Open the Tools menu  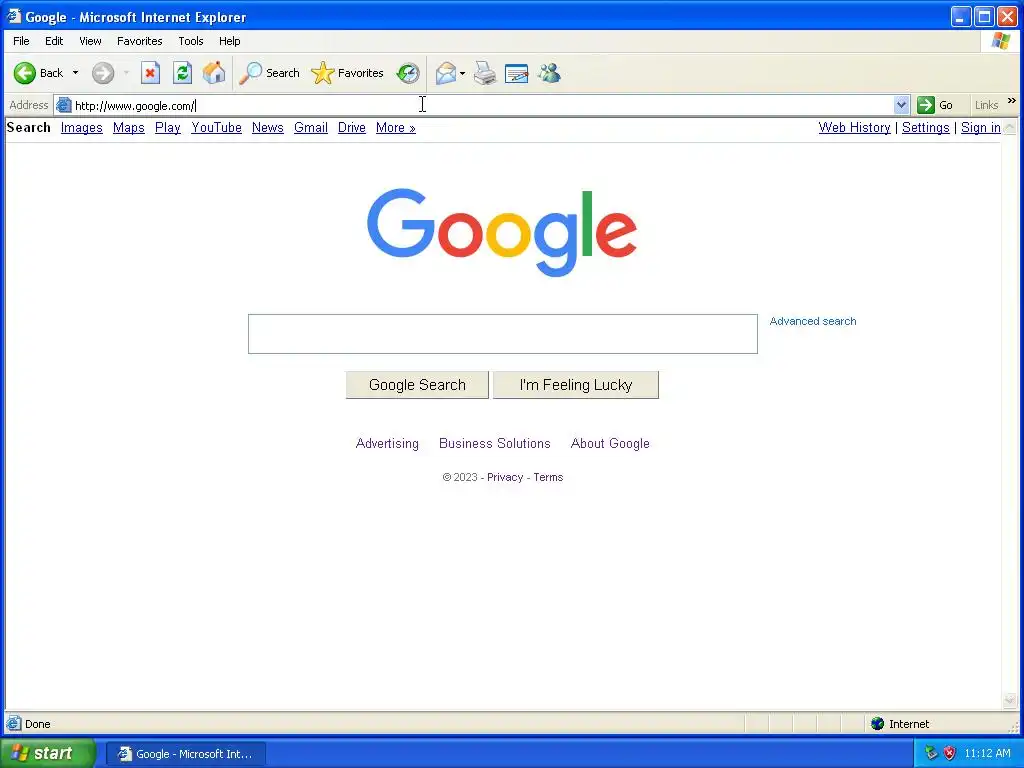pos(191,41)
